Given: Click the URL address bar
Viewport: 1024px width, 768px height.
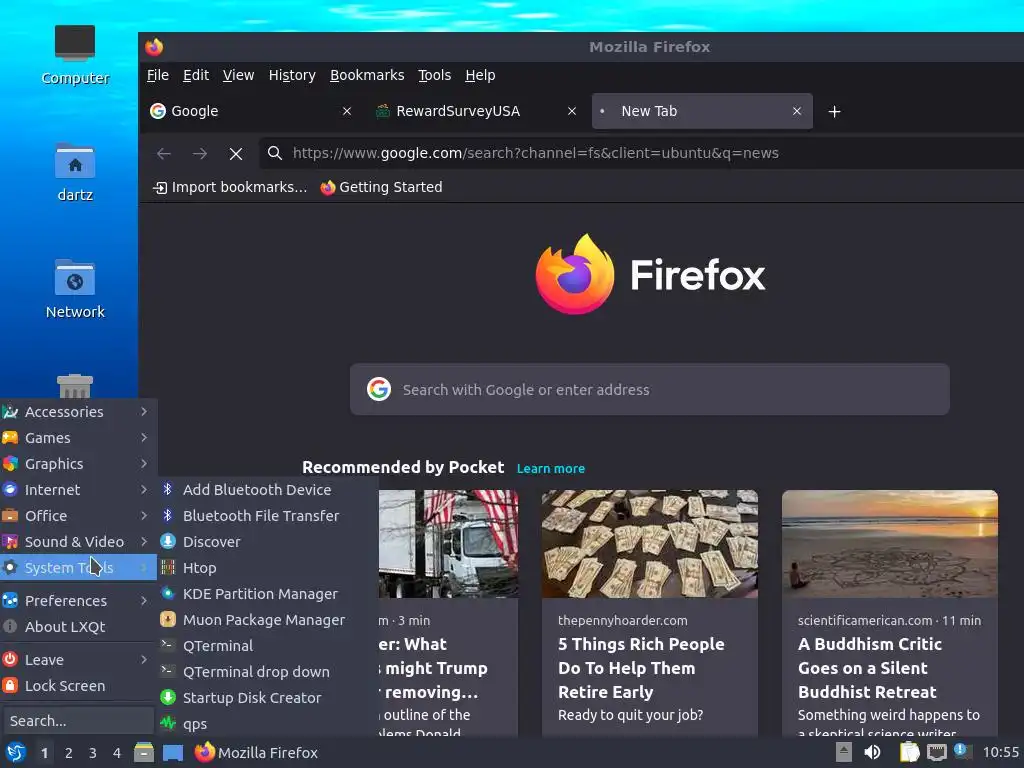Looking at the screenshot, I should (641, 153).
